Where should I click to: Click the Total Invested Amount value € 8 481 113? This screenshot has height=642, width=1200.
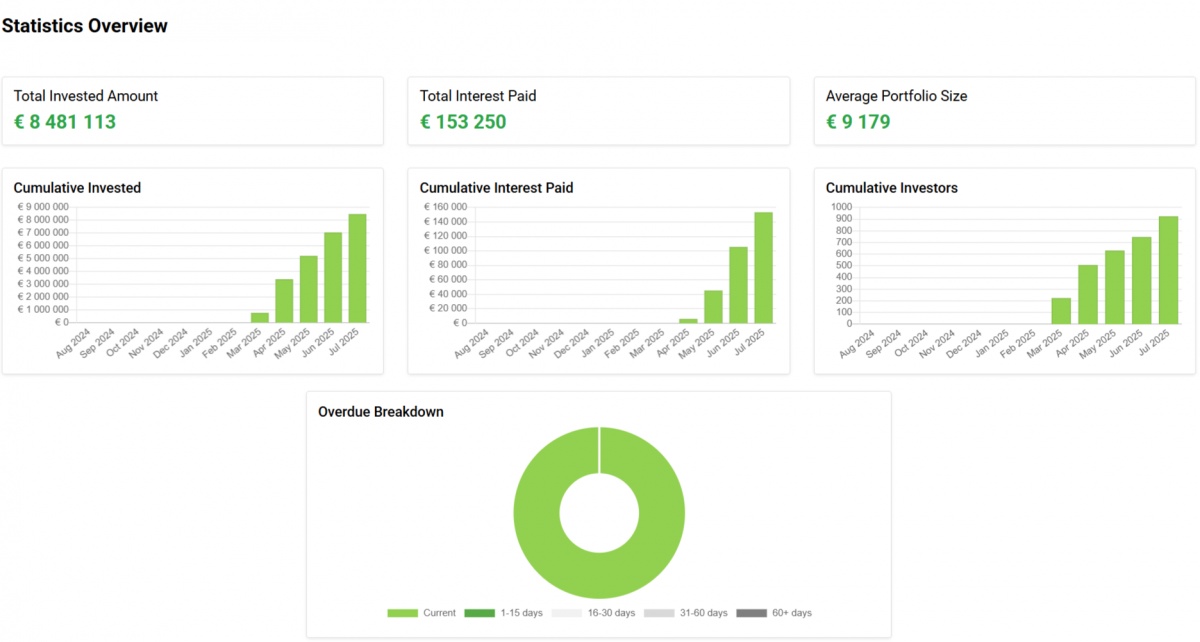click(x=65, y=123)
